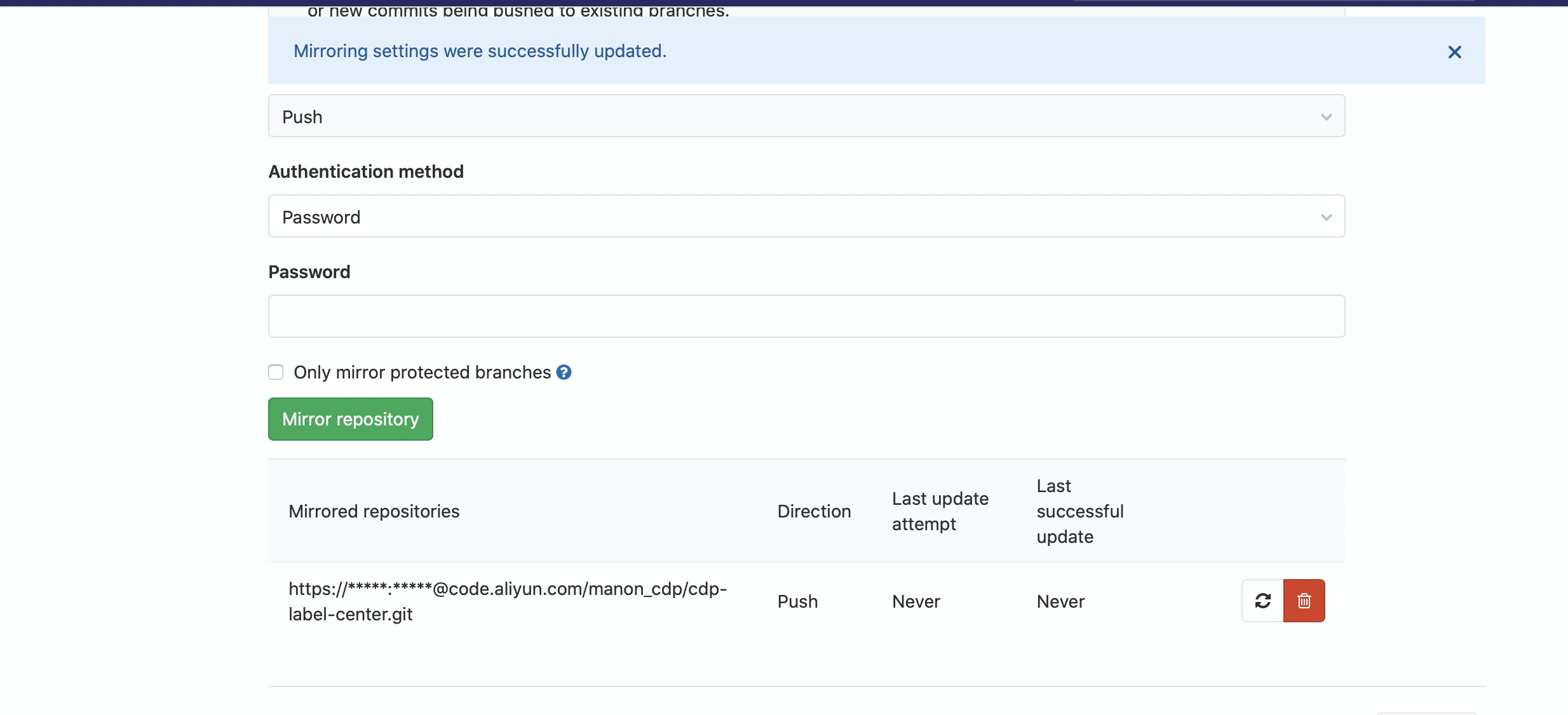The height and width of the screenshot is (715, 1568).
Task: Toggle the protected branches checkbox off
Action: [276, 371]
